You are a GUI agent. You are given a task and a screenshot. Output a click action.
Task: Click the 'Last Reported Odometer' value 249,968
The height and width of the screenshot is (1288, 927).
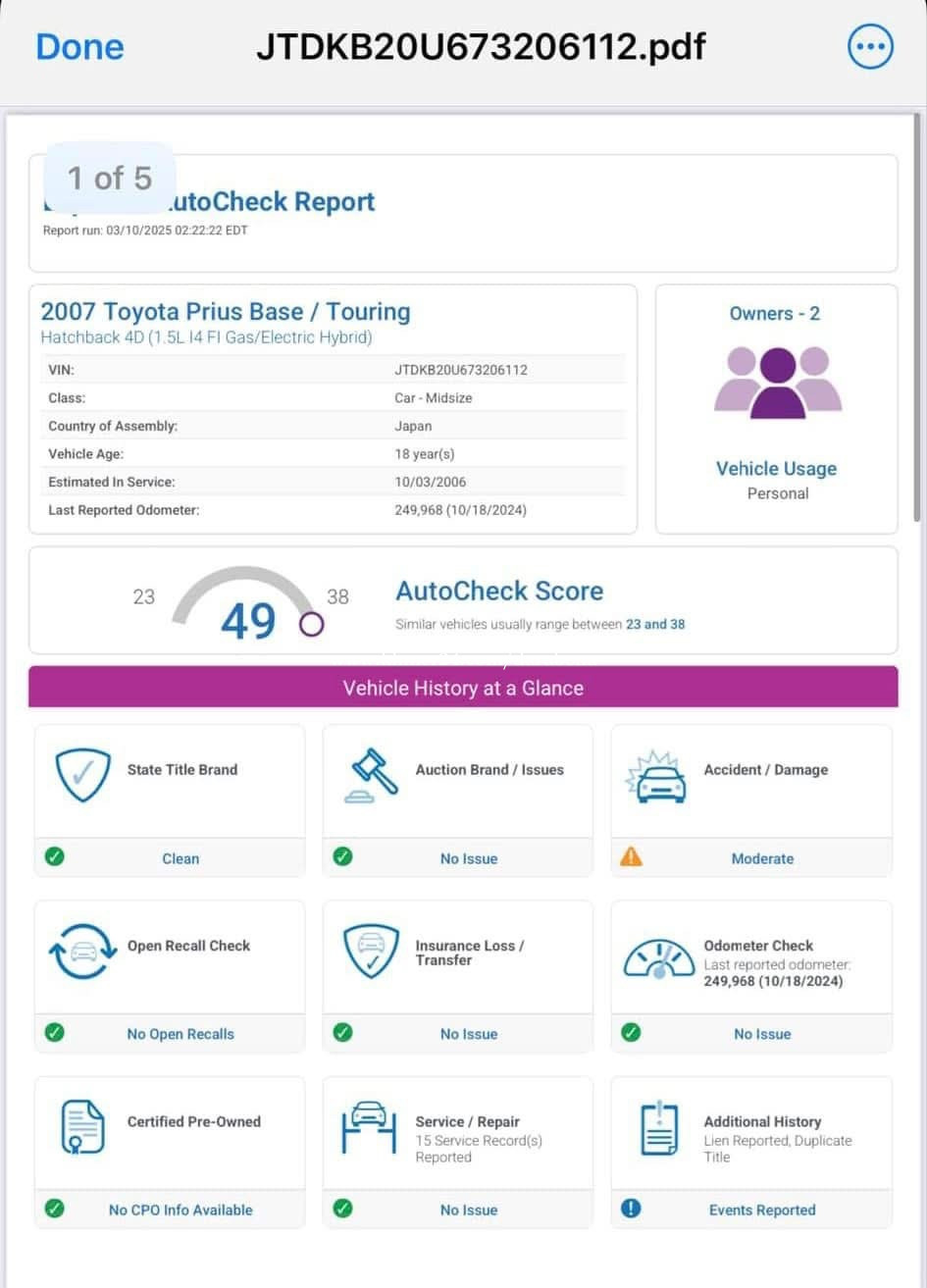(x=461, y=510)
